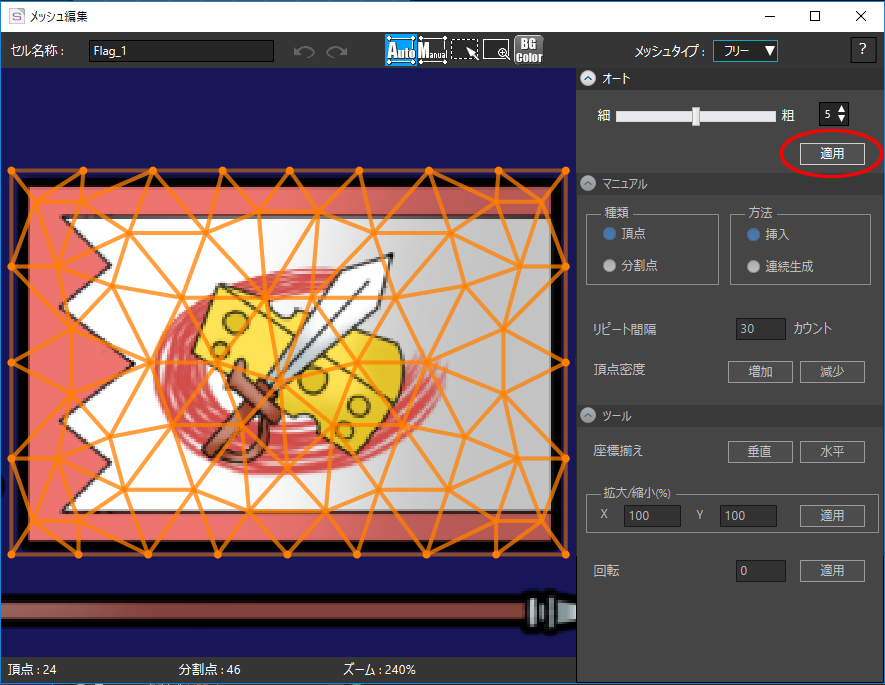Click the 頂点密度 label
Image resolution: width=885 pixels, height=685 pixels.
pyautogui.click(x=619, y=370)
